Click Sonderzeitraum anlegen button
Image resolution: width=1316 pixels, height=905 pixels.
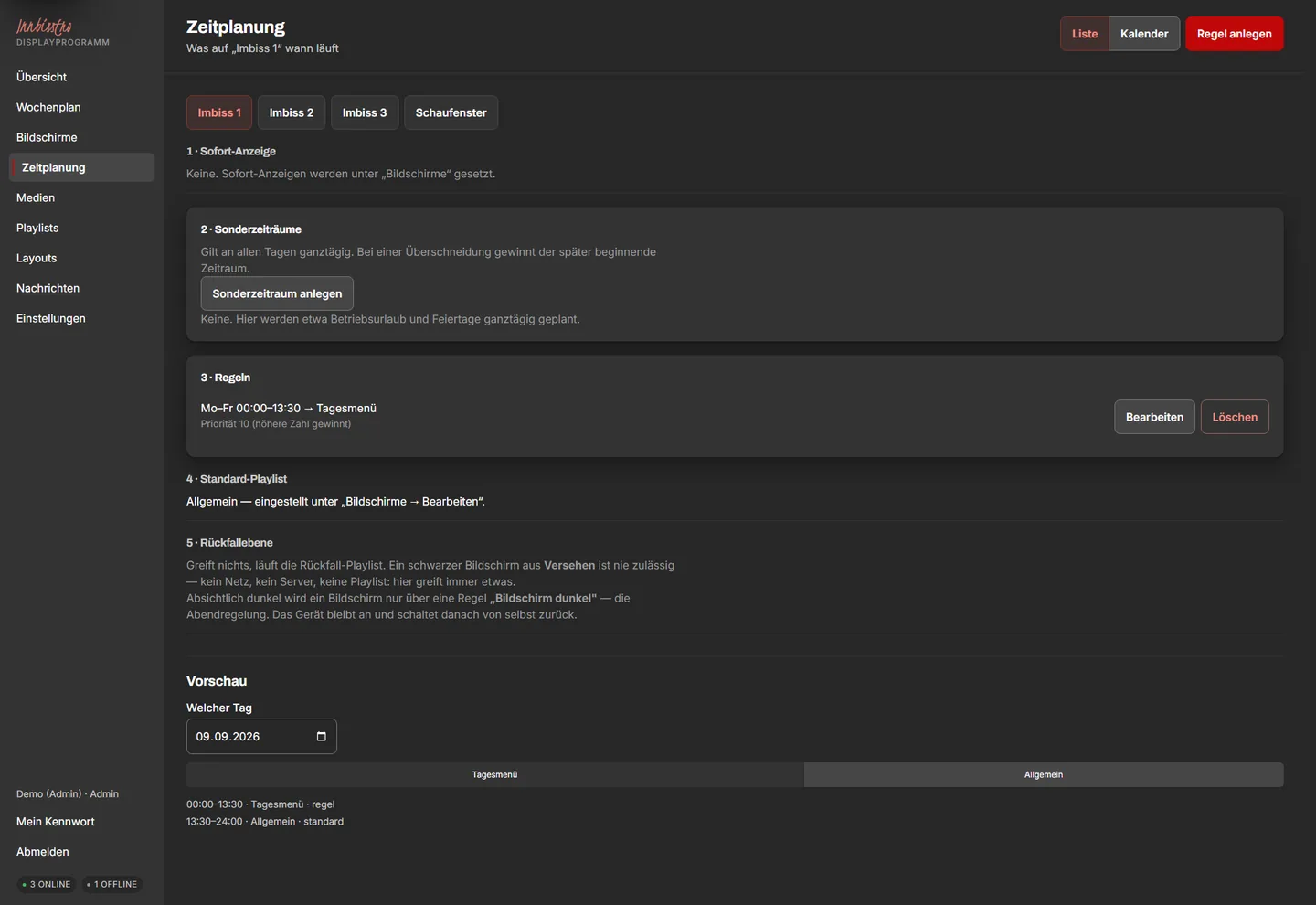[277, 293]
